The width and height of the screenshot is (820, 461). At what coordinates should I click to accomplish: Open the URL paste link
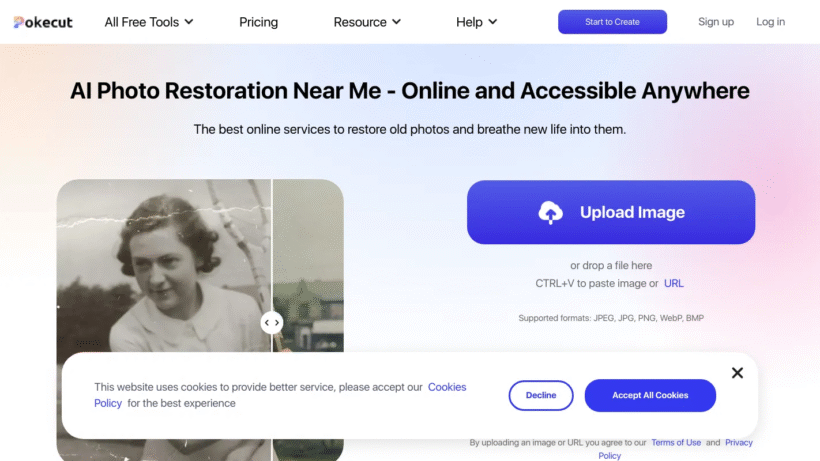(x=674, y=283)
